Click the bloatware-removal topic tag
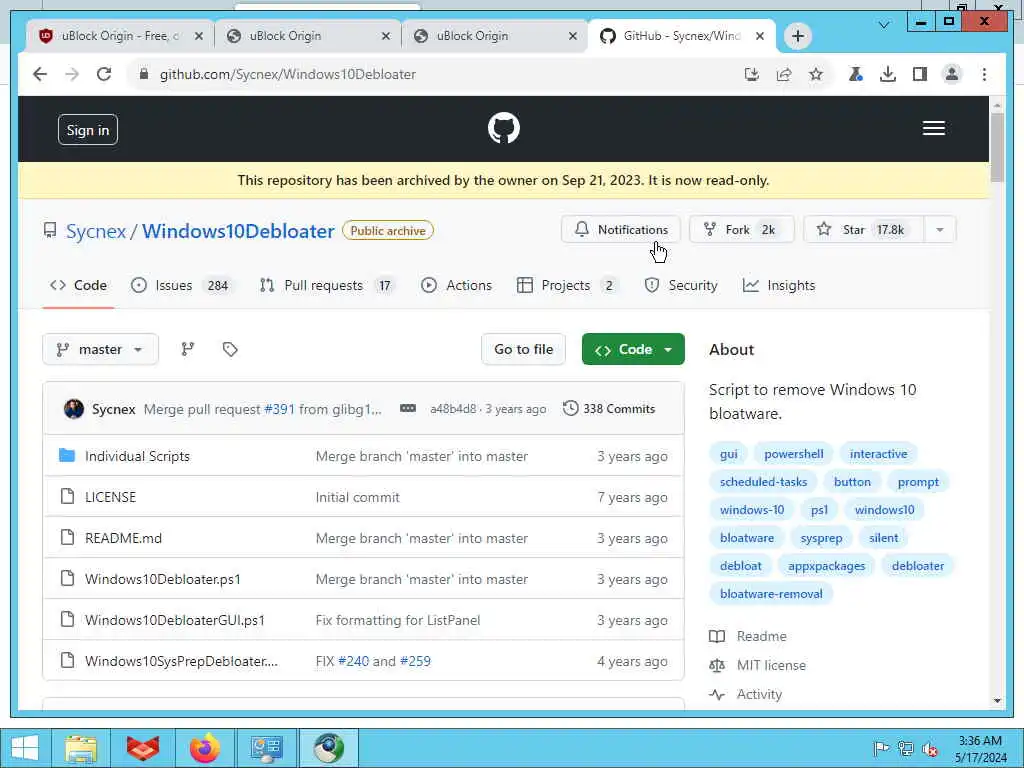The width and height of the screenshot is (1024, 768). pos(771,594)
